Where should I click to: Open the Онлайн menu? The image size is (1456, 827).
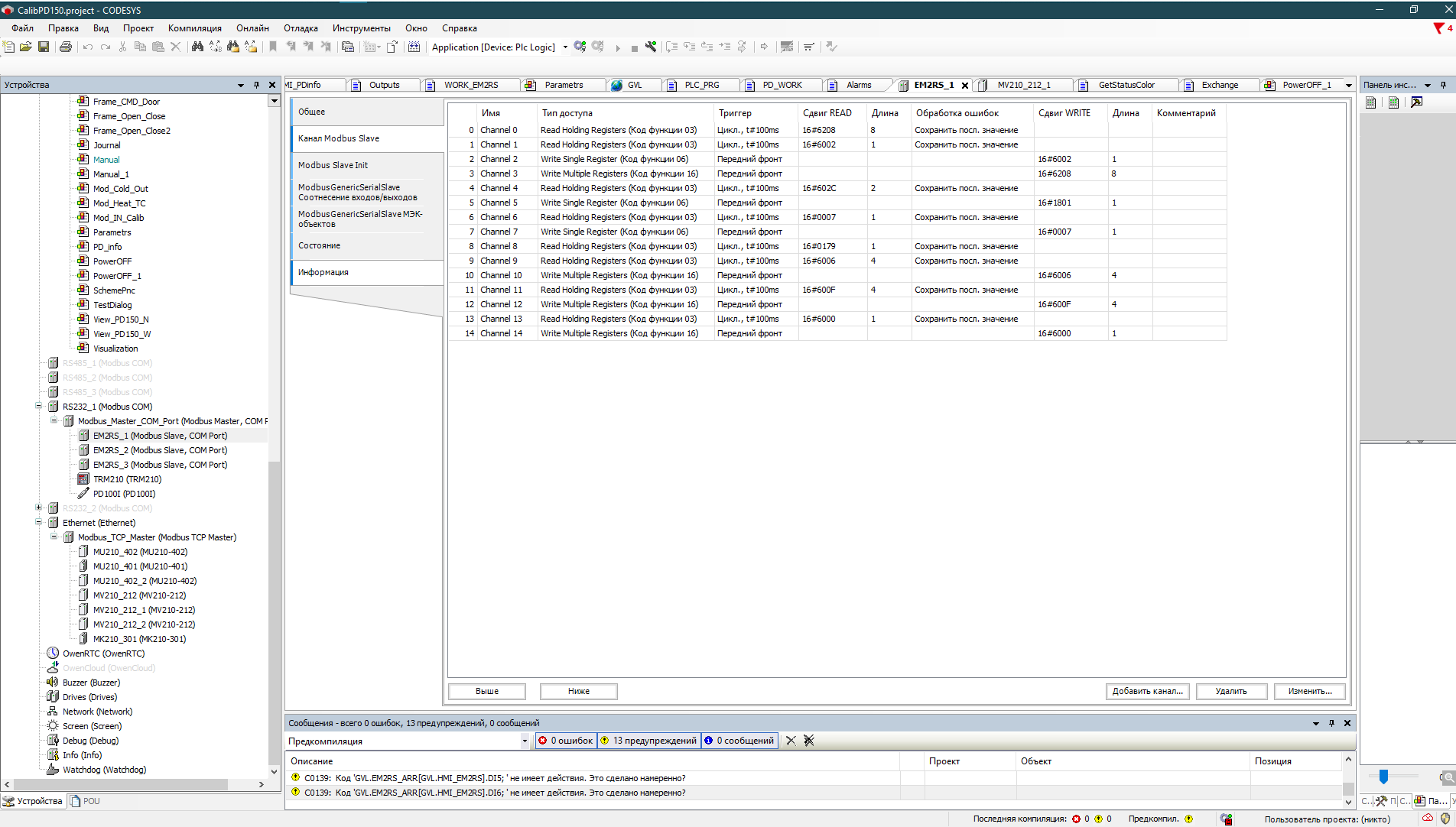[252, 28]
